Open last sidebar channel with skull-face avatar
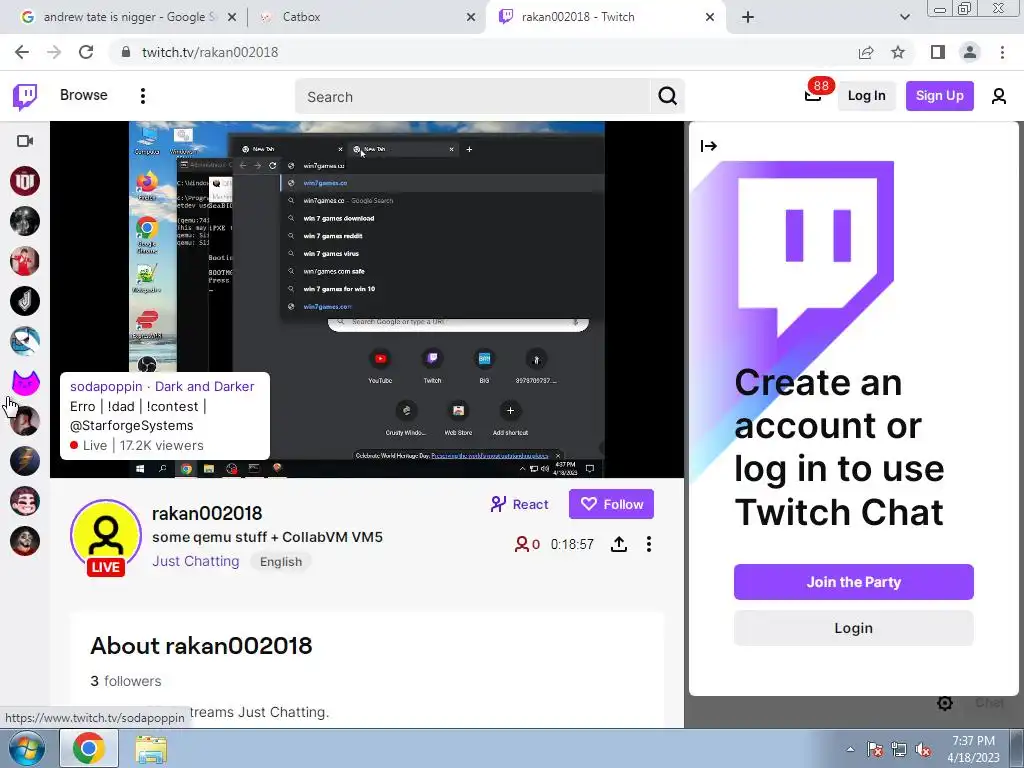The image size is (1024, 768). [x=25, y=541]
